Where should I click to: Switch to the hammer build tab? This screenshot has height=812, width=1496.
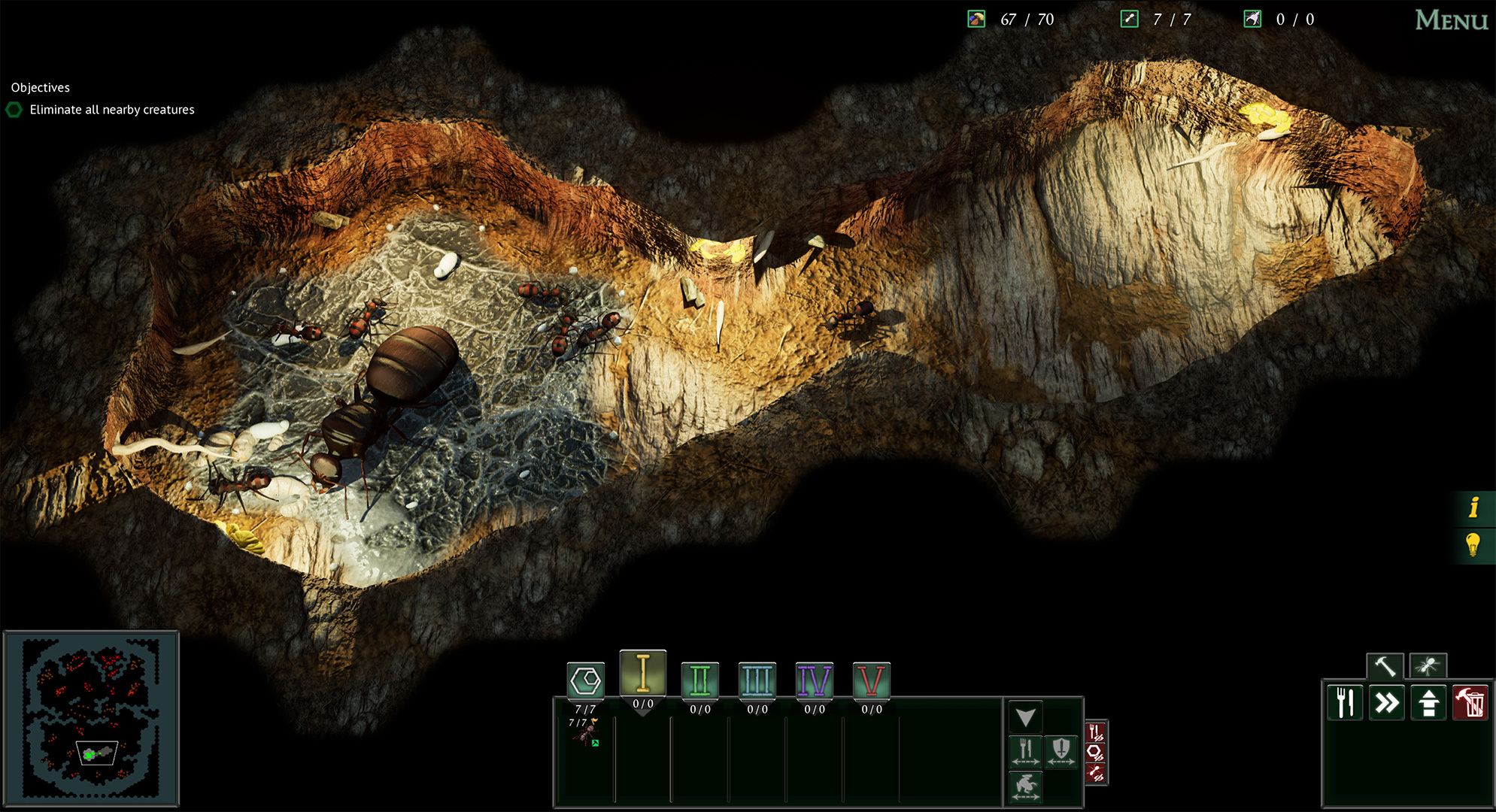coord(1385,666)
